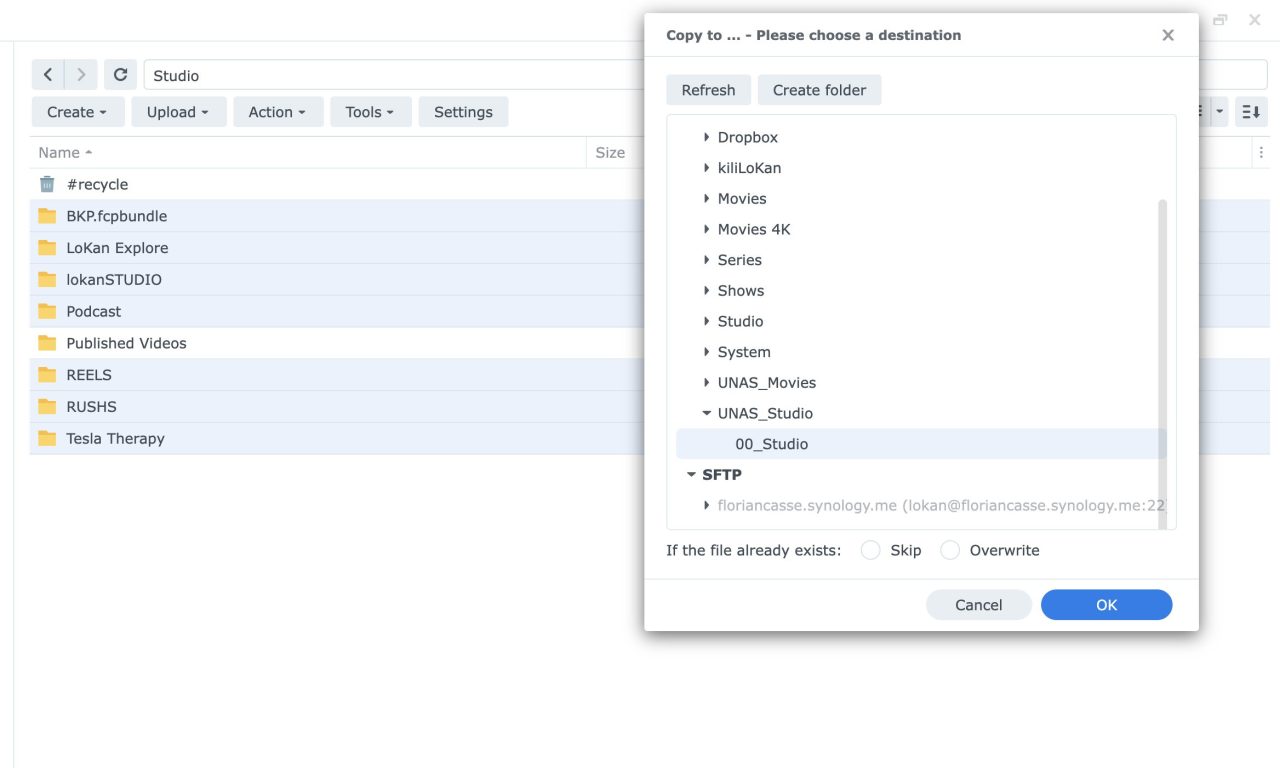
Task: Expand the Dropbox folder tree node
Action: click(706, 137)
